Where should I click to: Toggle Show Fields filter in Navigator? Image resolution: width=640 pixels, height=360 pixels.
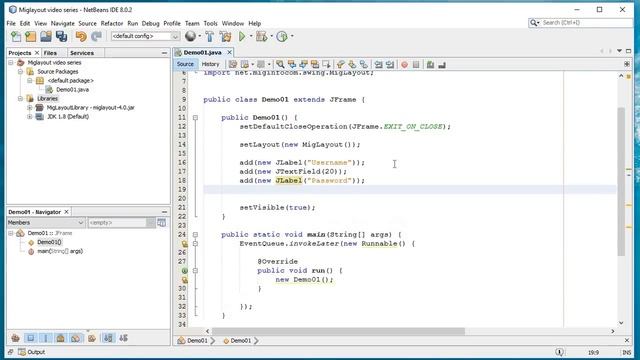coord(31,338)
